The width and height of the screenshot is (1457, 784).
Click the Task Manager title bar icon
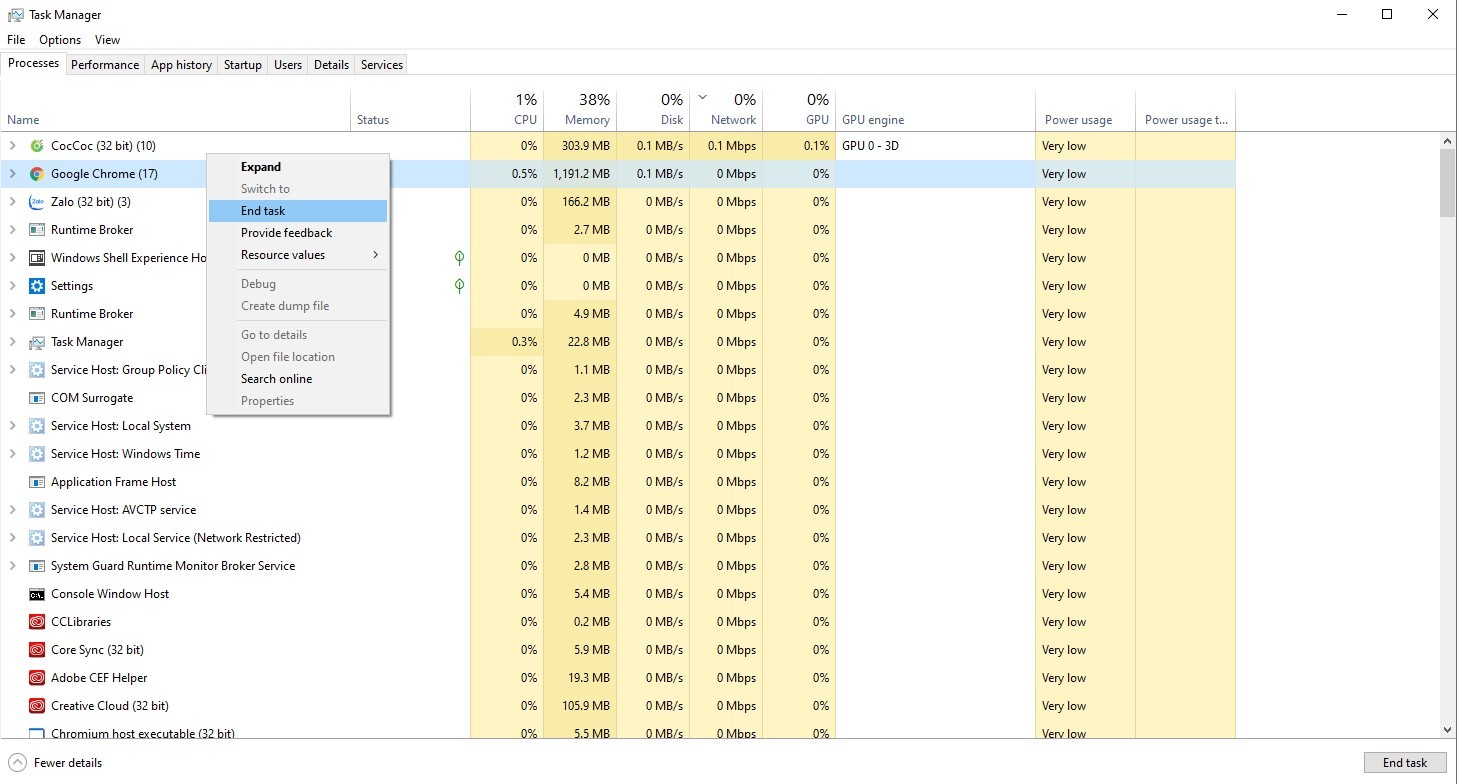[x=15, y=15]
